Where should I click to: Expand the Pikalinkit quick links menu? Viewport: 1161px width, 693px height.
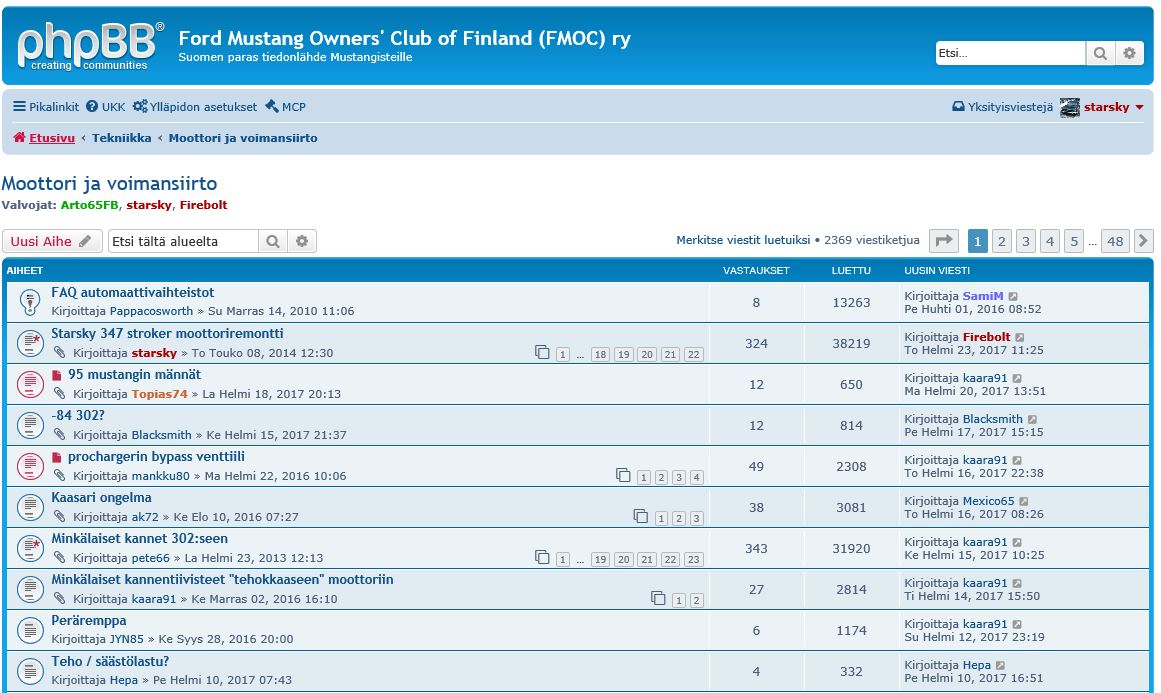pyautogui.click(x=46, y=107)
